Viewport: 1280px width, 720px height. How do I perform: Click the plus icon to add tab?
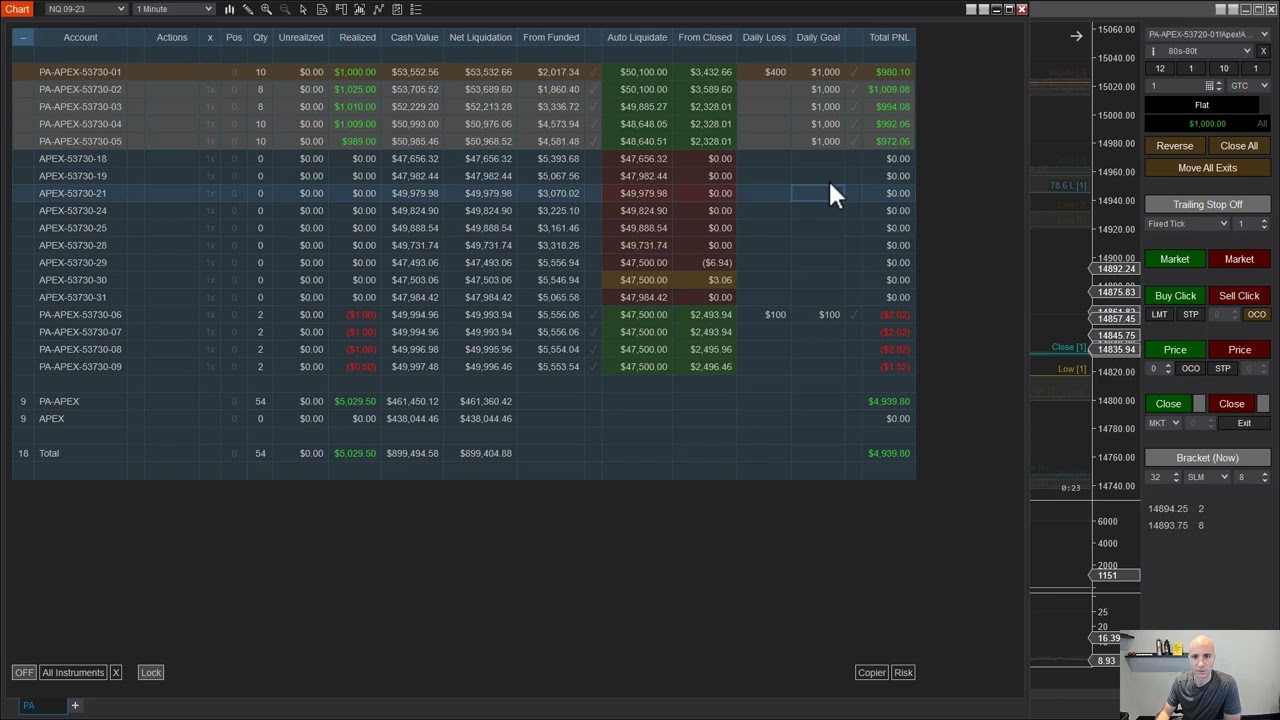pyautogui.click(x=74, y=706)
